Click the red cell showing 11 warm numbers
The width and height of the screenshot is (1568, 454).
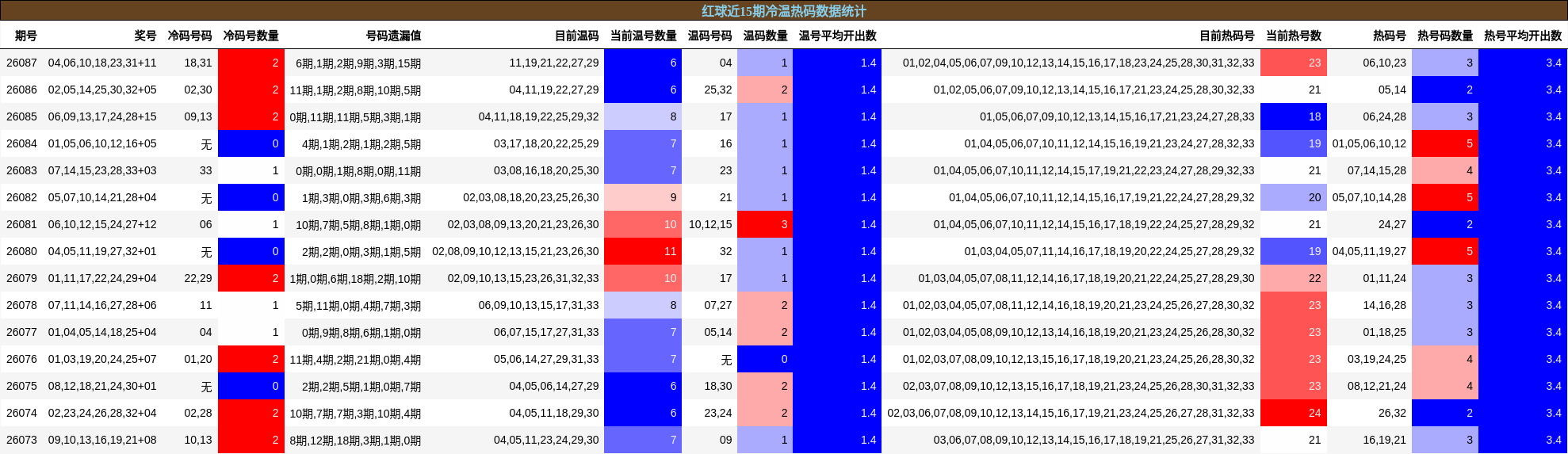[x=643, y=251]
